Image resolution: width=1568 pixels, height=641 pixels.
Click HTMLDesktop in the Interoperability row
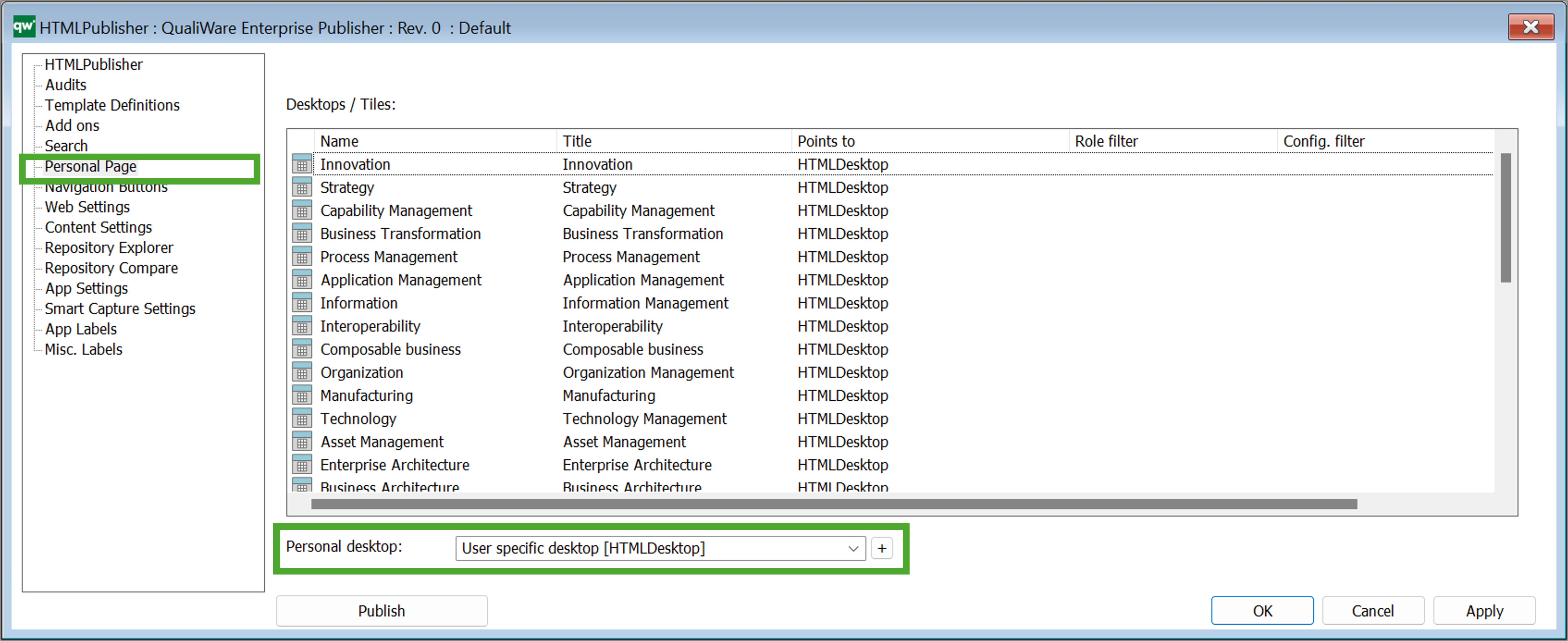pos(842,326)
